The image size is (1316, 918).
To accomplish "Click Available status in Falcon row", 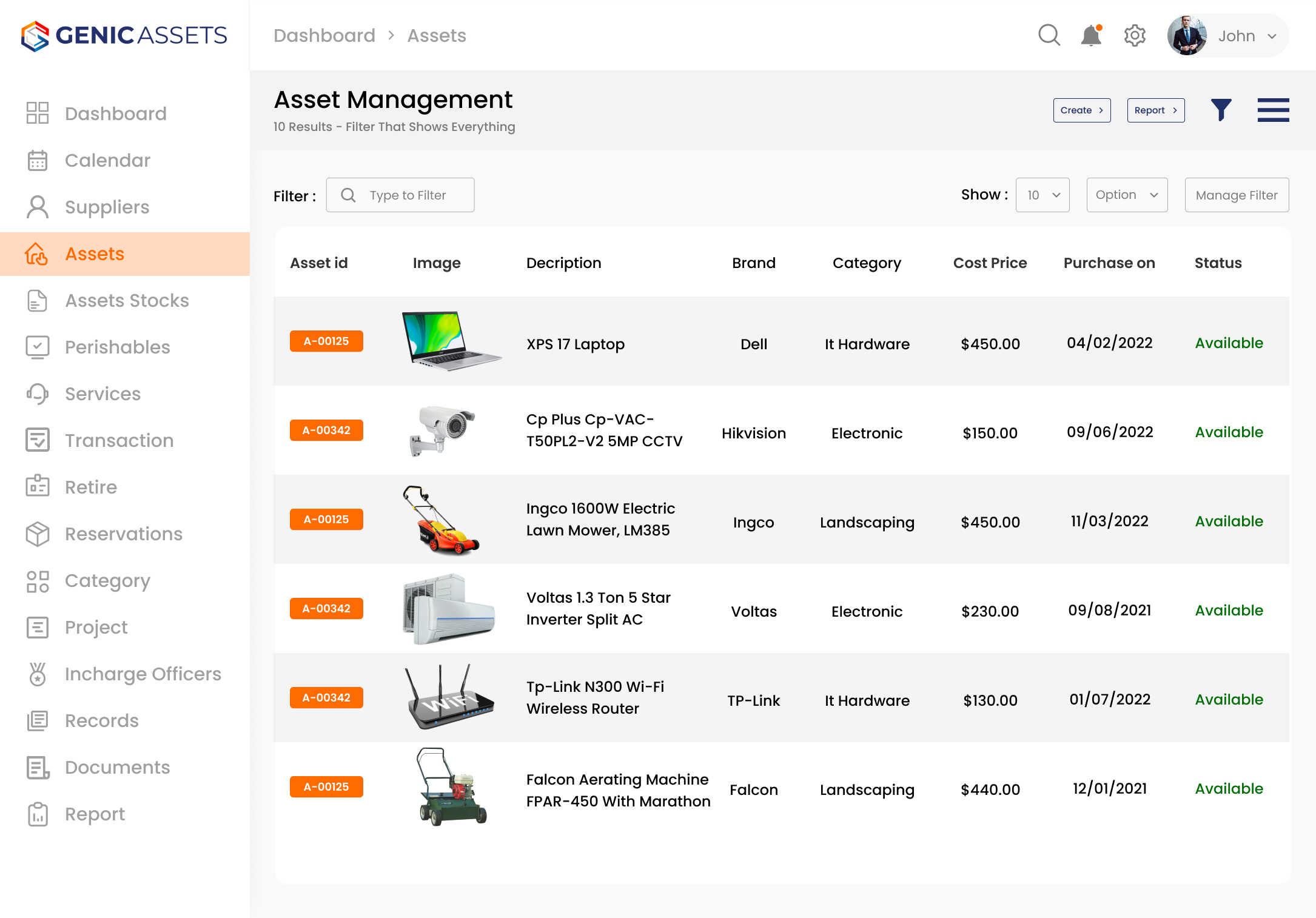I will tap(1229, 788).
